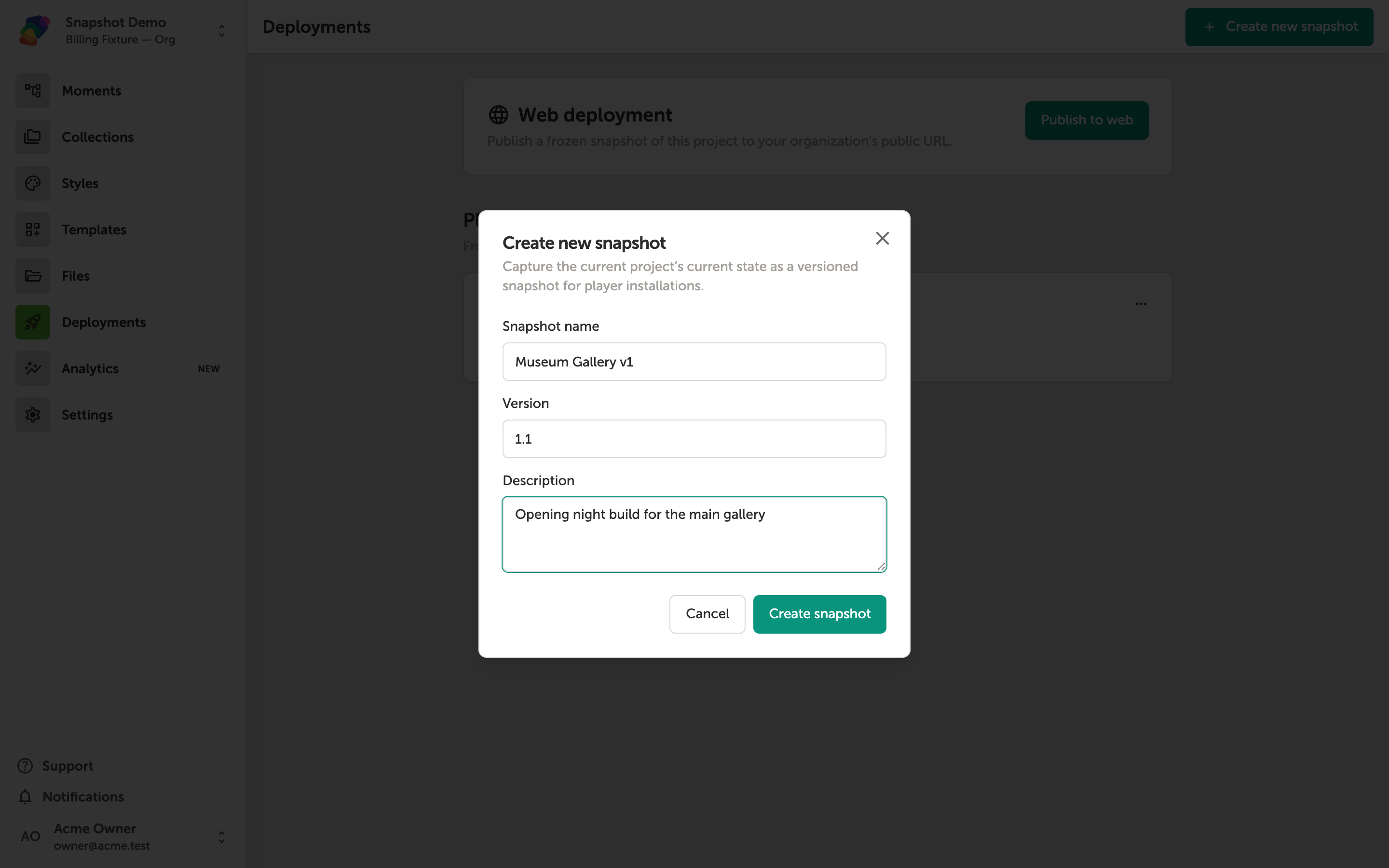Click the Analytics chart icon
Image resolution: width=1389 pixels, height=868 pixels.
[x=33, y=368]
